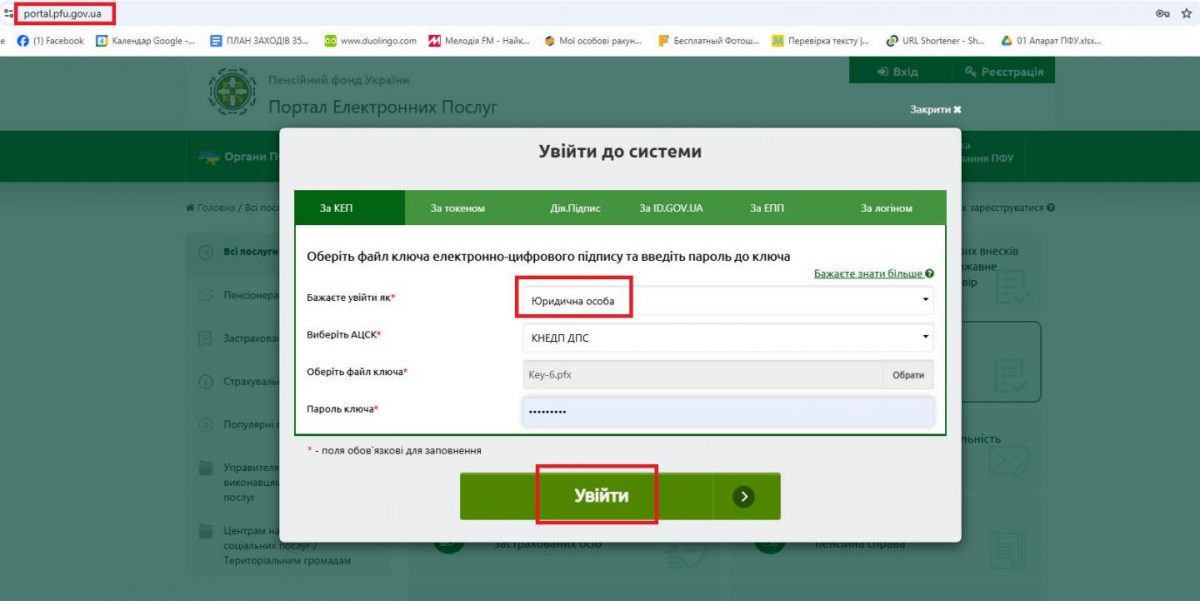The width and height of the screenshot is (1200, 601).
Task: Click the Портал Електронних Послуг title
Action: pos(383,107)
